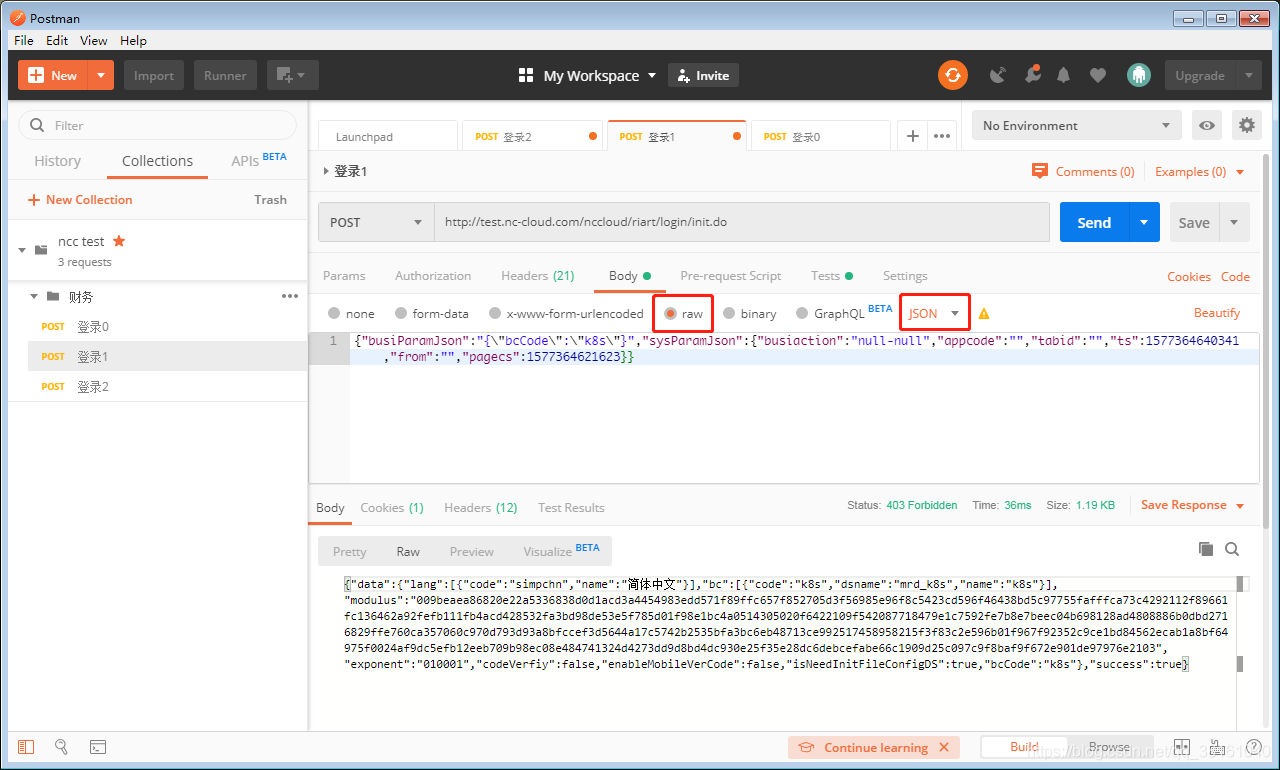Open the Postman console icon

click(x=98, y=747)
